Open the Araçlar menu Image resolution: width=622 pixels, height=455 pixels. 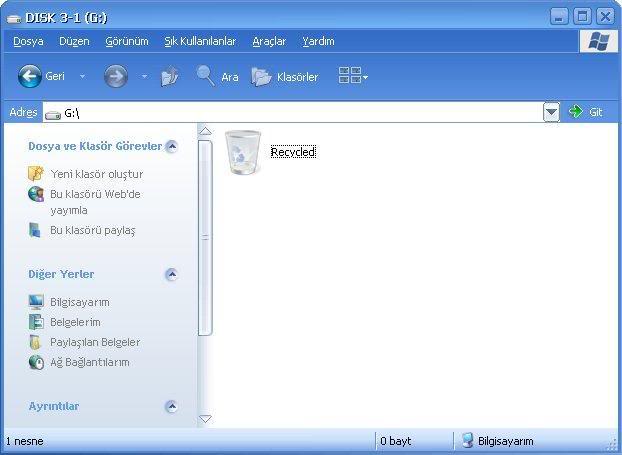269,41
